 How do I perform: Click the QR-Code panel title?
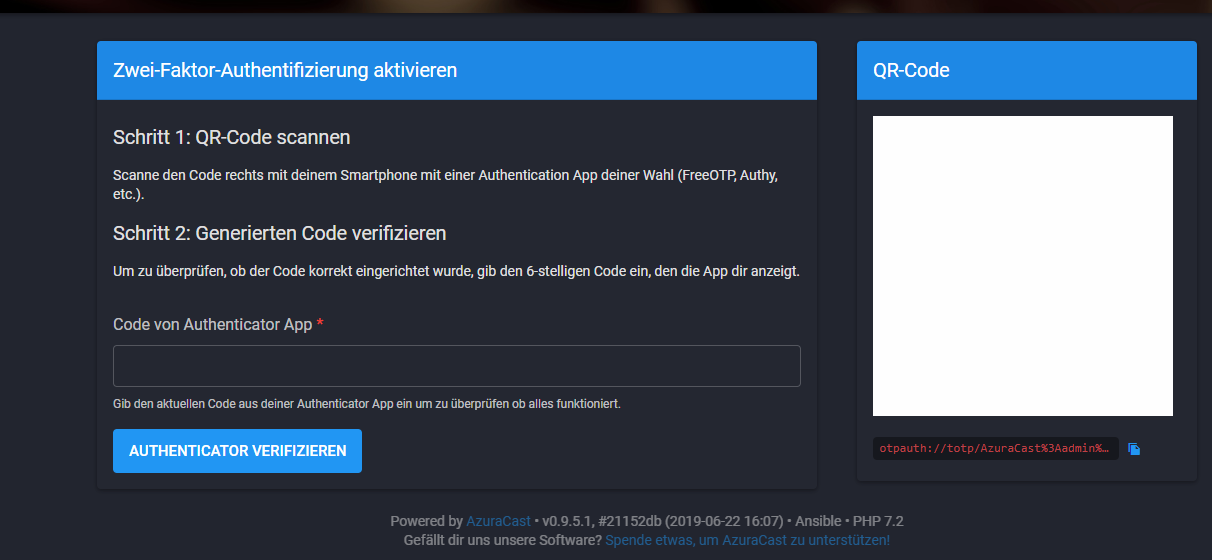coord(911,70)
